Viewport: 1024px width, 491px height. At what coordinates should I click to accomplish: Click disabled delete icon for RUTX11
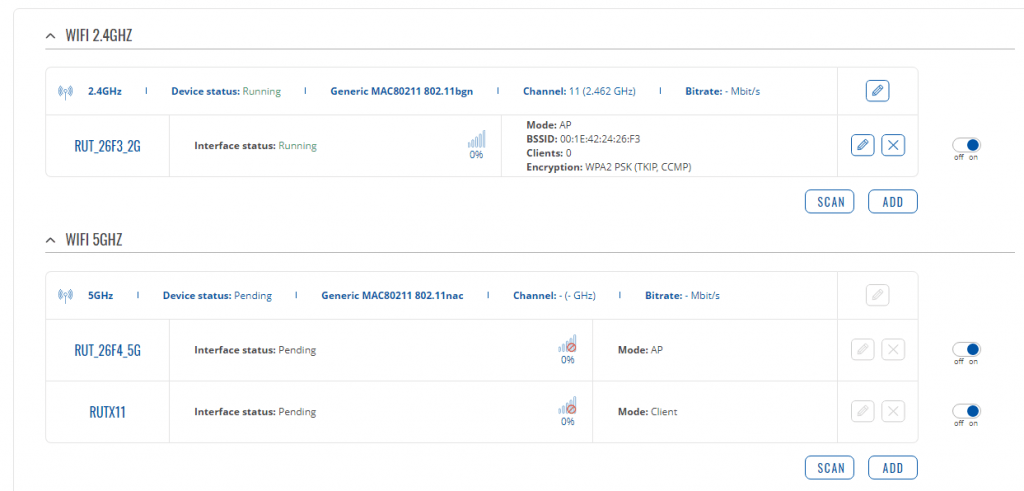893,411
